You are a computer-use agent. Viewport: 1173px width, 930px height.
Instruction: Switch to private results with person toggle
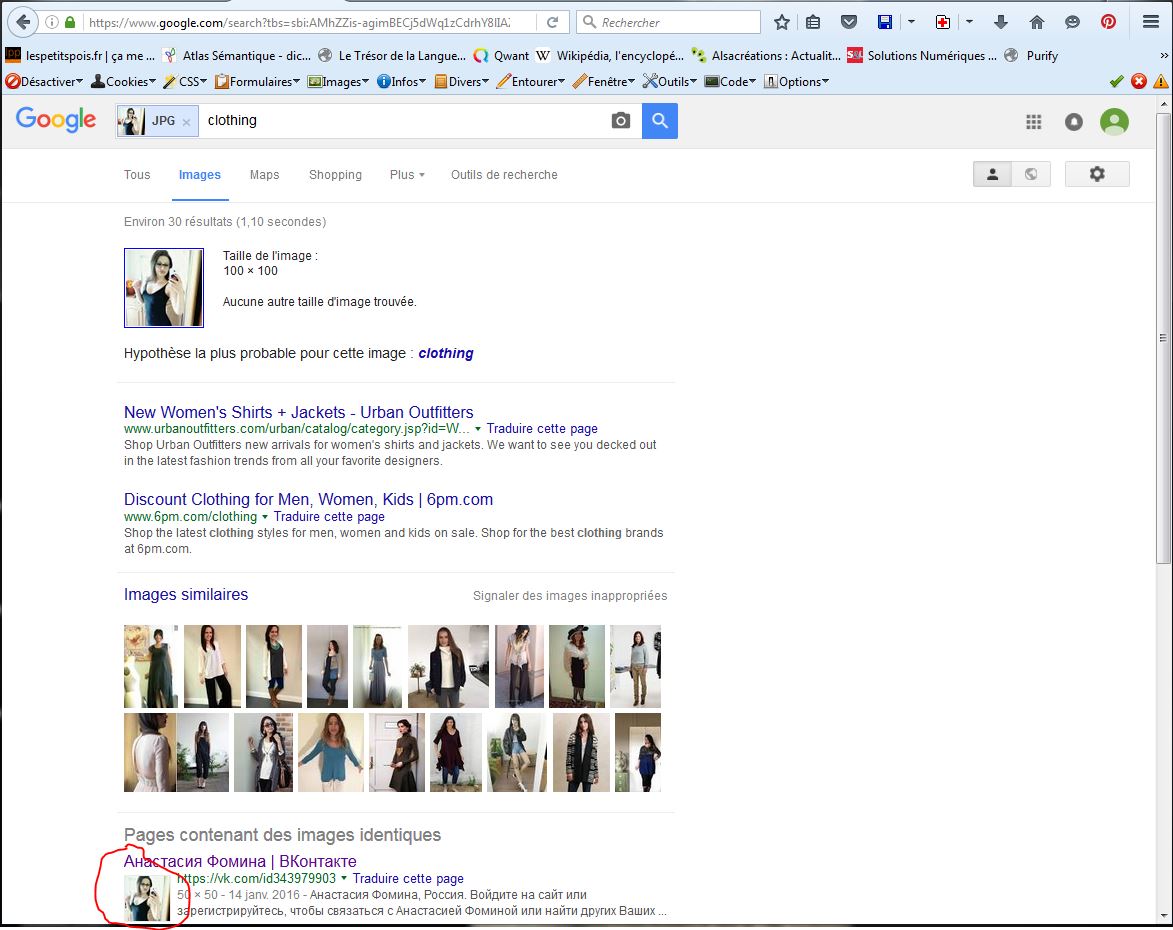pos(992,174)
